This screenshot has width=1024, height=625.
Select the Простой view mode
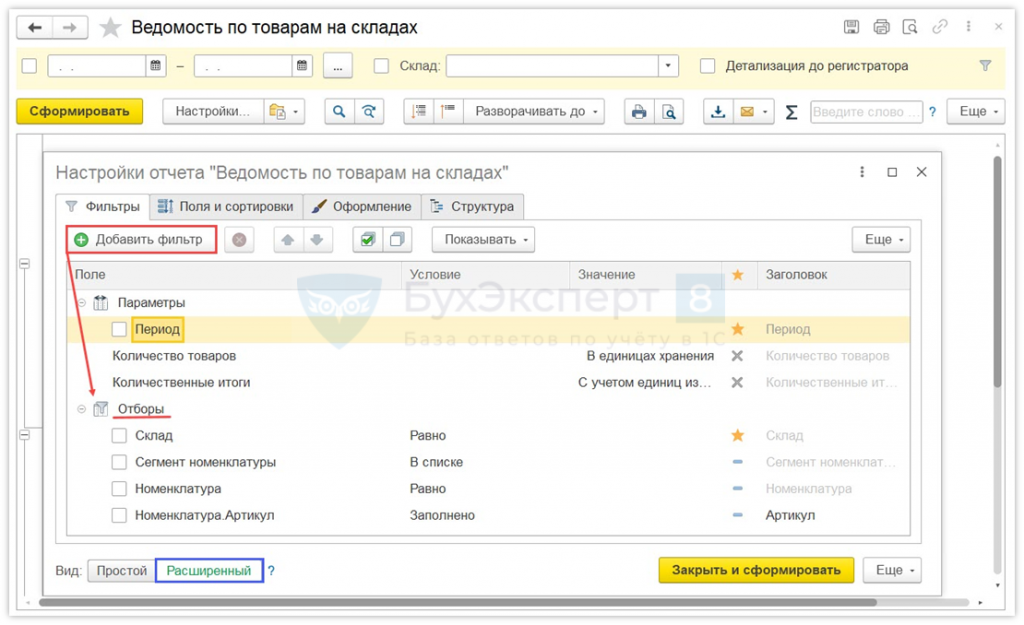click(x=121, y=571)
